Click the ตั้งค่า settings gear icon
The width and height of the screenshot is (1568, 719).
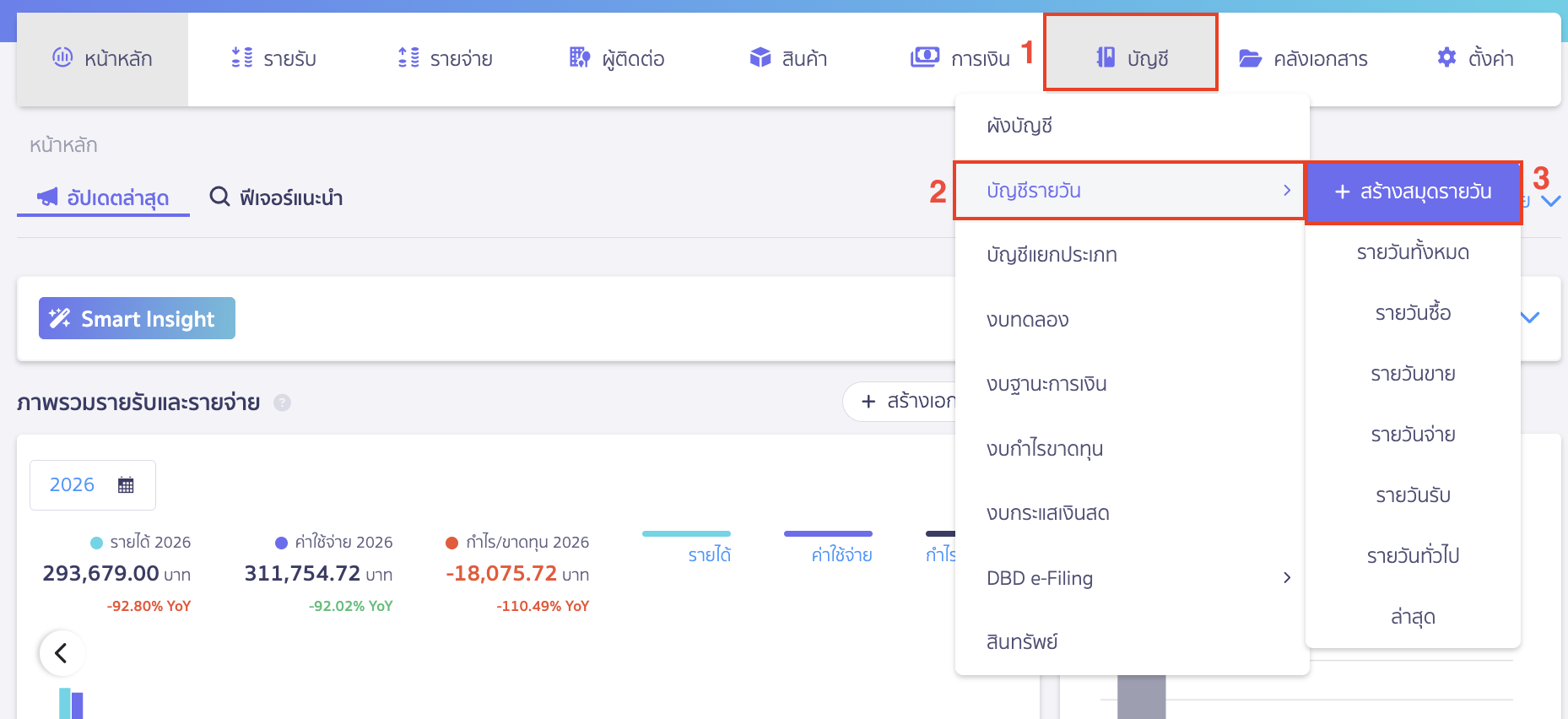(1446, 57)
